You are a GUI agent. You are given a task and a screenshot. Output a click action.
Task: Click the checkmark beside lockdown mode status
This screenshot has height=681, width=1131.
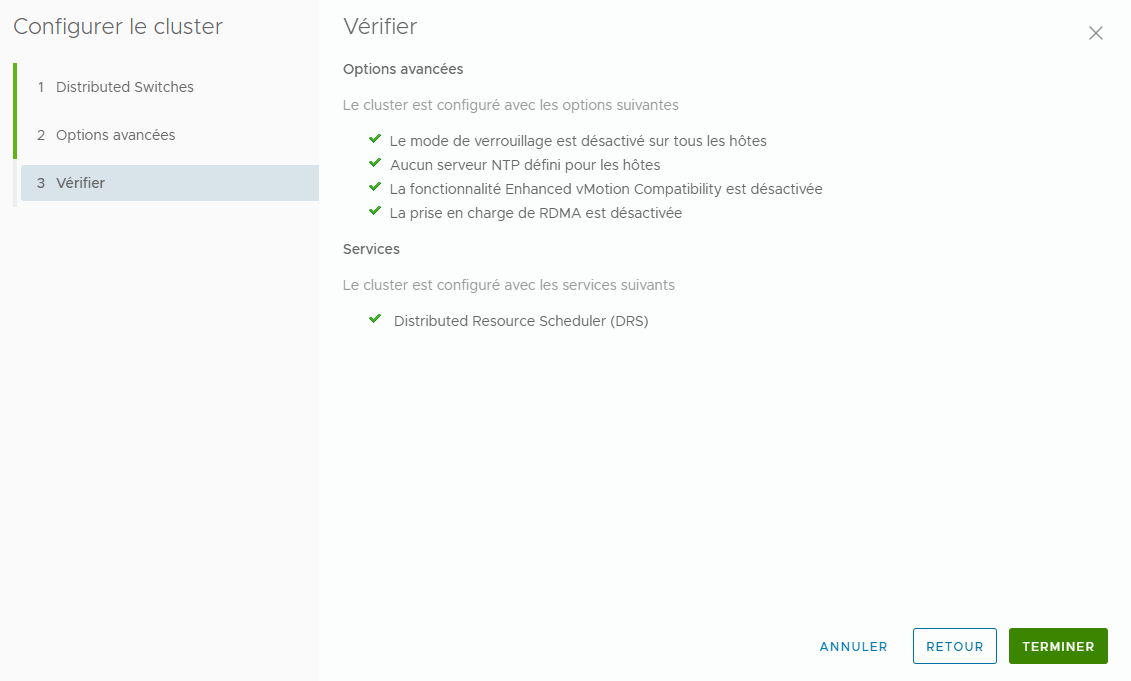[375, 141]
